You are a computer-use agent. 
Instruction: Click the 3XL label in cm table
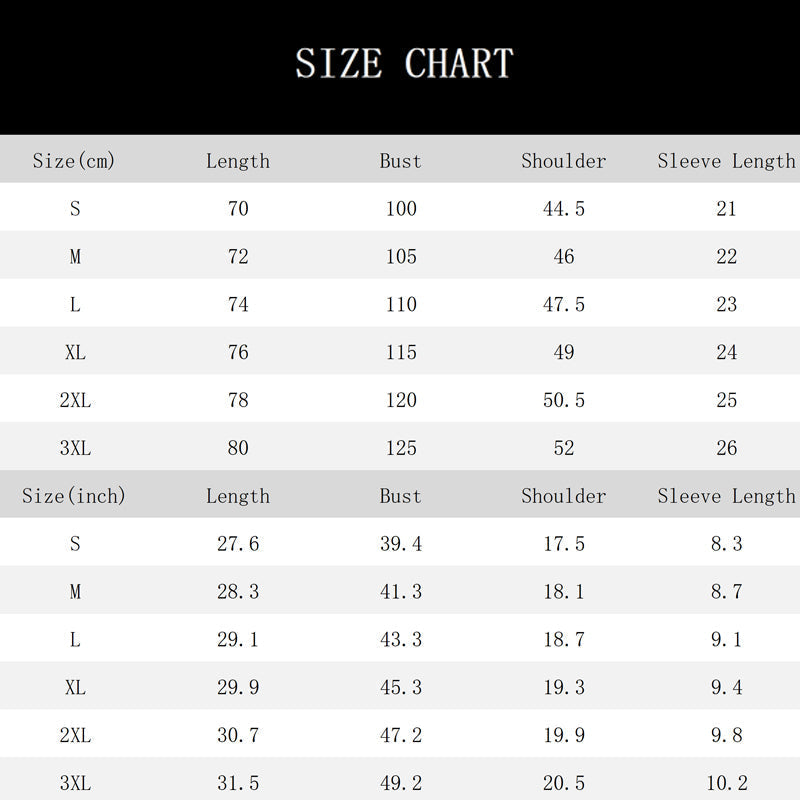[x=75, y=448]
